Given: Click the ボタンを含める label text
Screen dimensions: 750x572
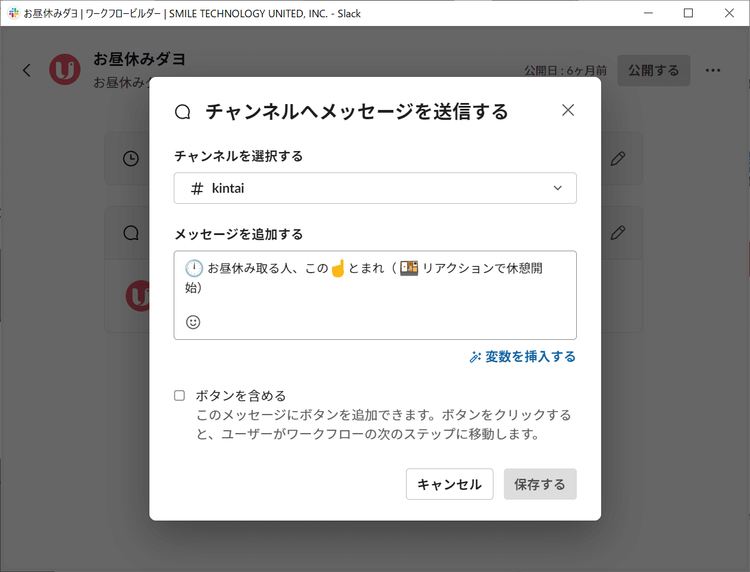Looking at the screenshot, I should (x=241, y=396).
